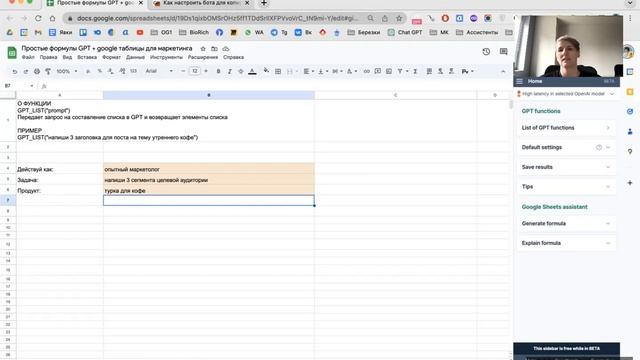Select cell containing 'турка для кофе'
Image resolution: width=640 pixels, height=360 pixels.
click(209, 190)
